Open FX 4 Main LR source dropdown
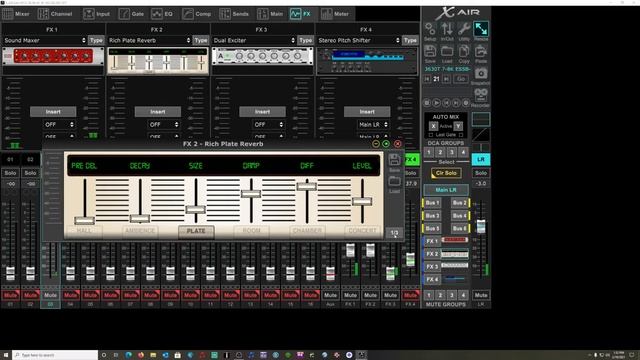The height and width of the screenshot is (360, 640). (x=373, y=124)
